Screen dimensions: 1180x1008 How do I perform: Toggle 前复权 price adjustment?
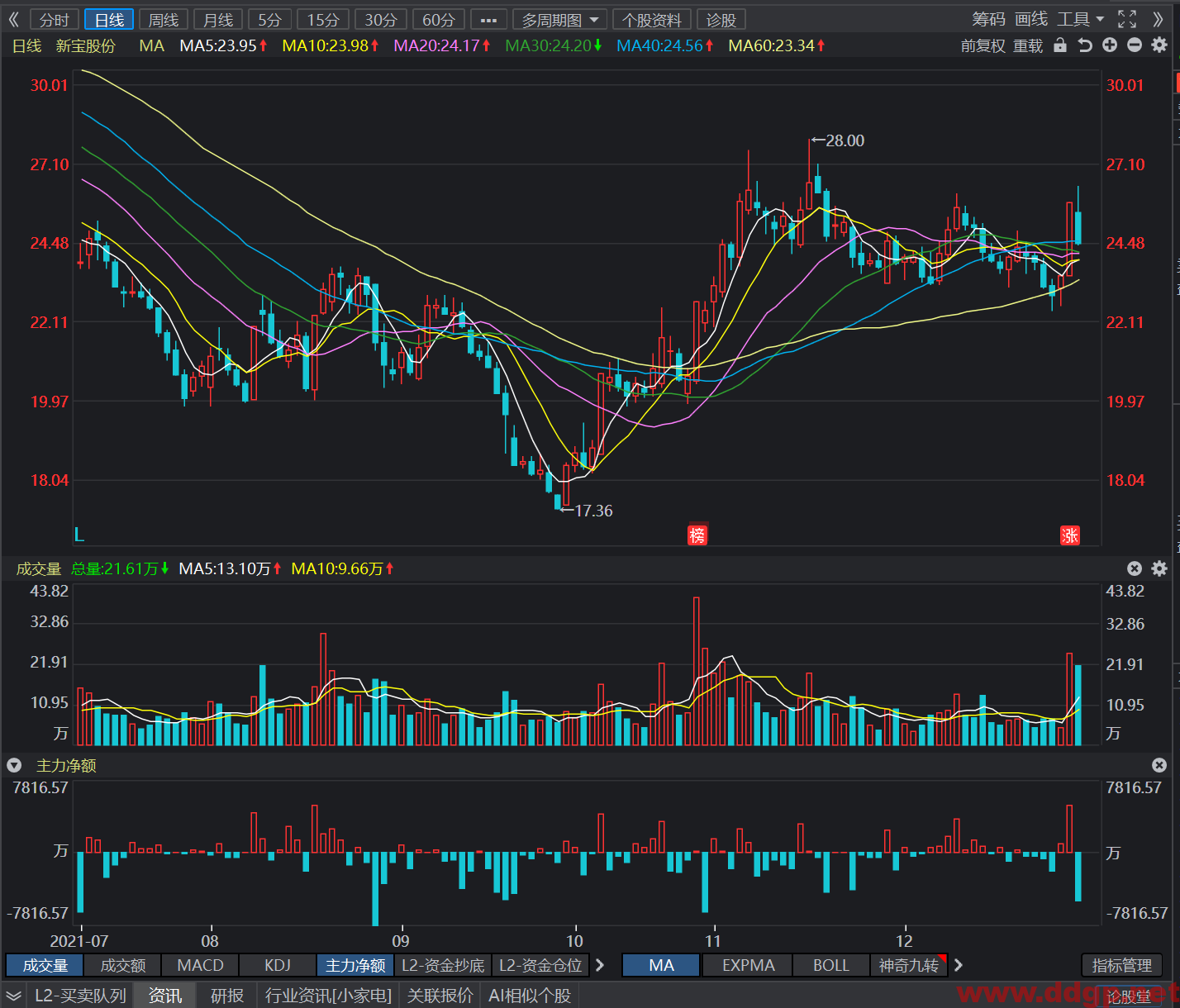pyautogui.click(x=983, y=46)
